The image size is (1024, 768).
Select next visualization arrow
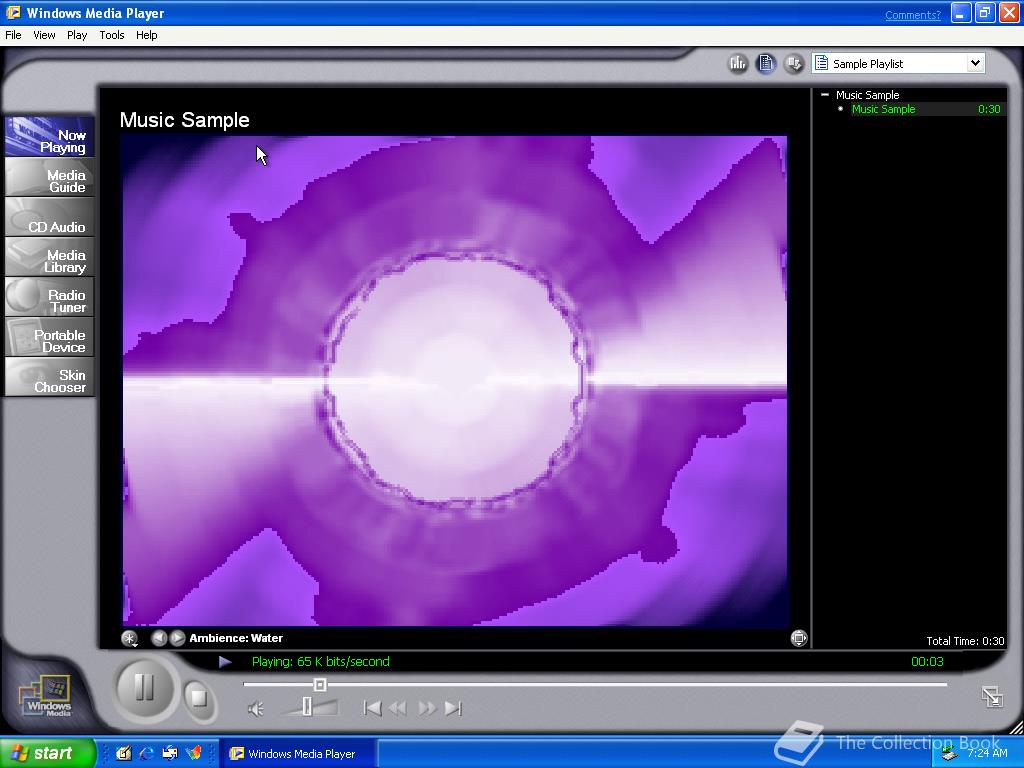(x=177, y=638)
